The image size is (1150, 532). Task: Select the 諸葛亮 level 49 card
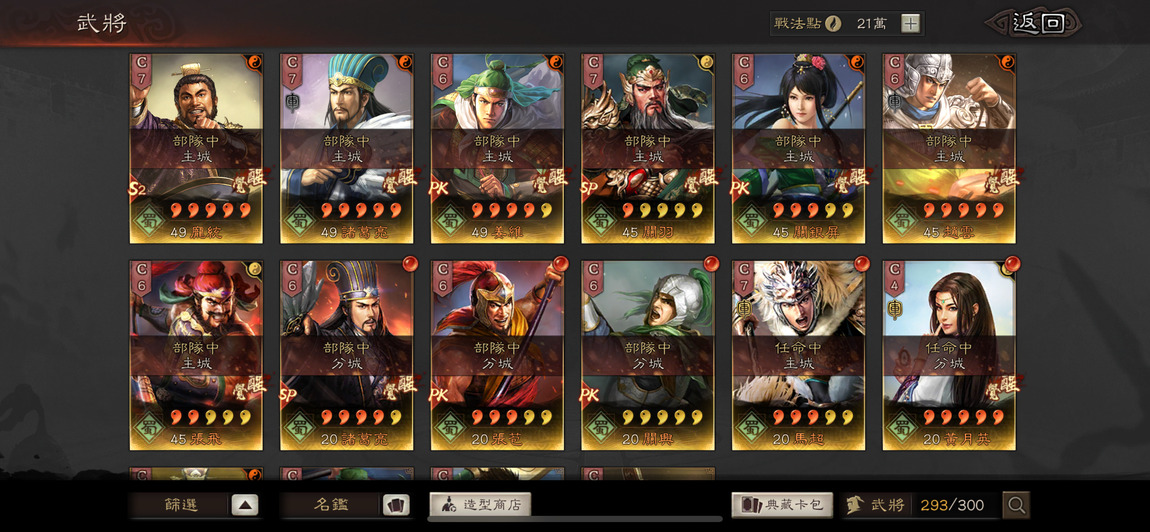(347, 148)
